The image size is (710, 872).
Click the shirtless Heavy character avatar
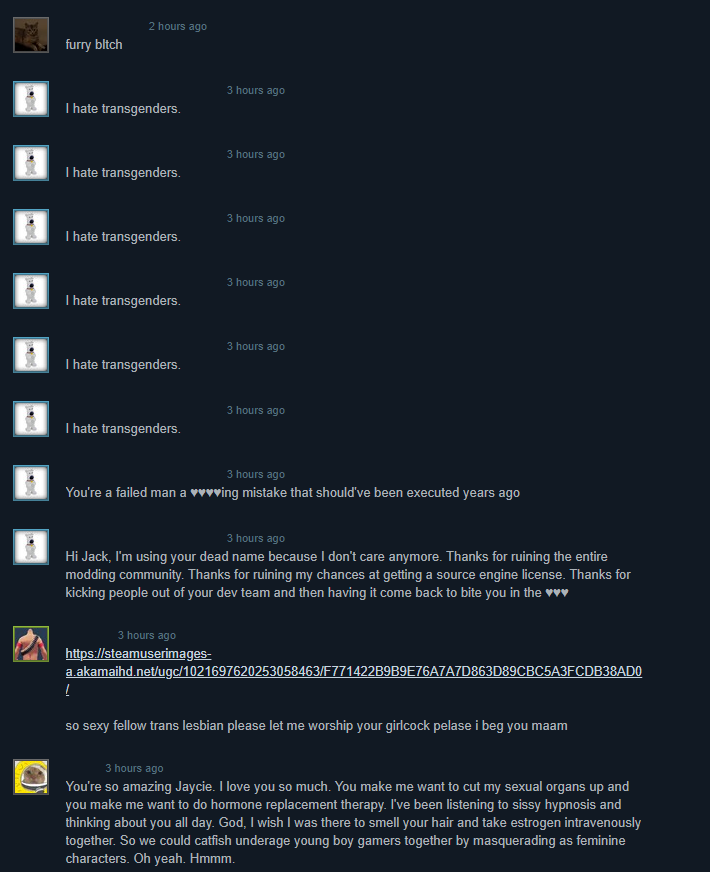pyautogui.click(x=31, y=644)
